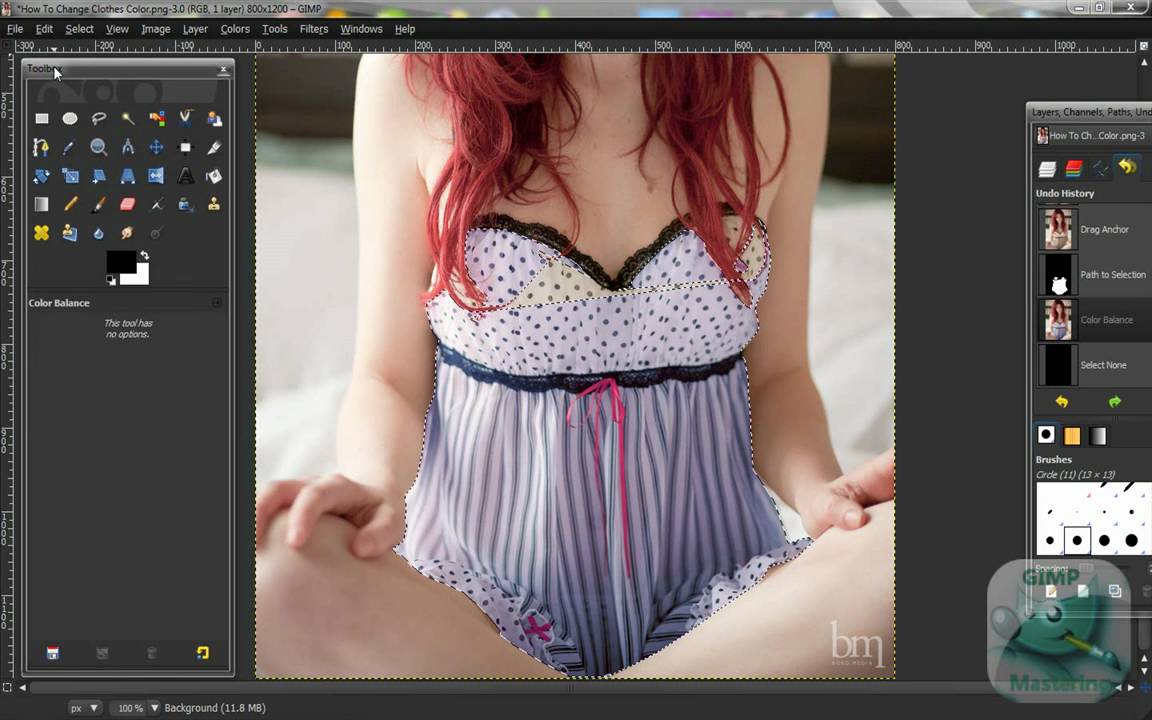
Task: Select the Eraser tool
Action: tap(128, 204)
